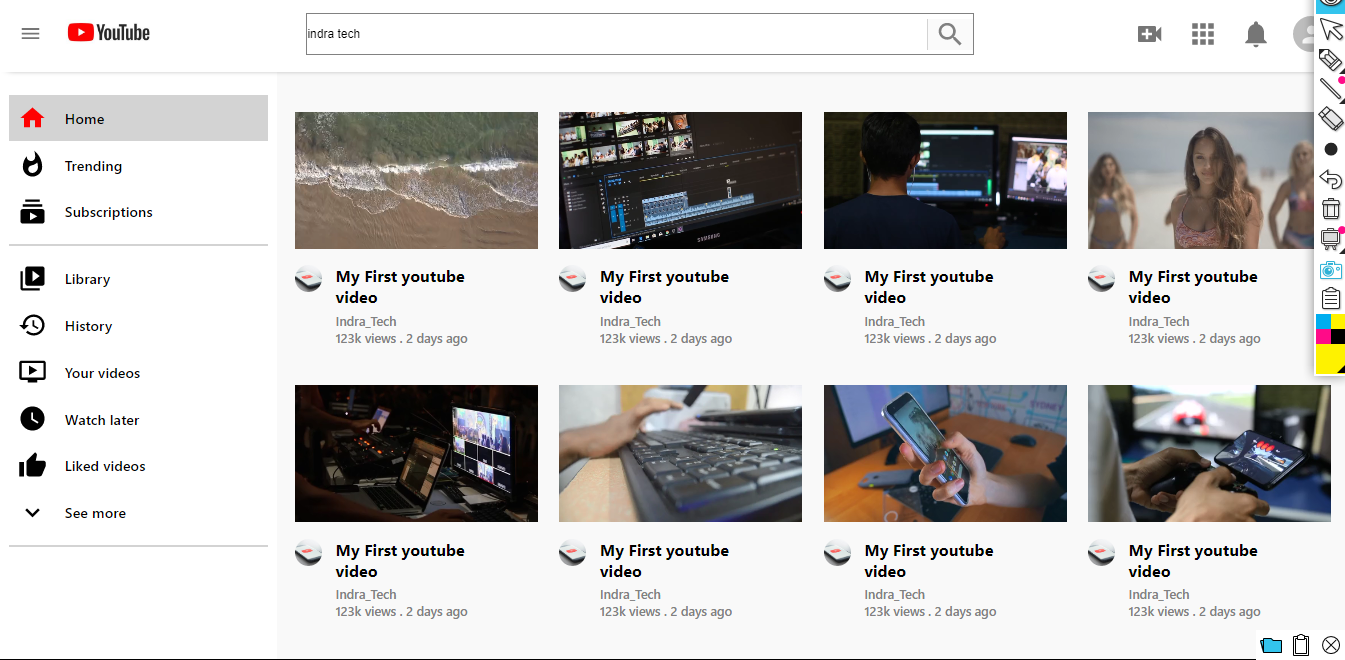
Task: Open Watch later in sidebar
Action: 138,420
